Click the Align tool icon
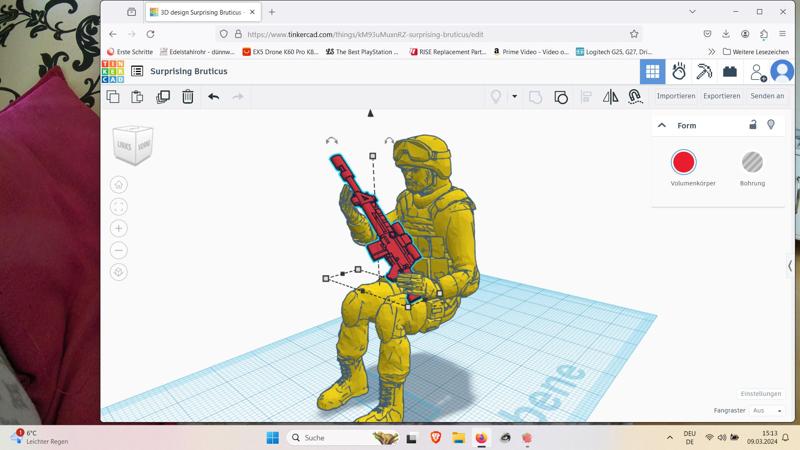Screen dimensions: 800x450 tap(586, 97)
